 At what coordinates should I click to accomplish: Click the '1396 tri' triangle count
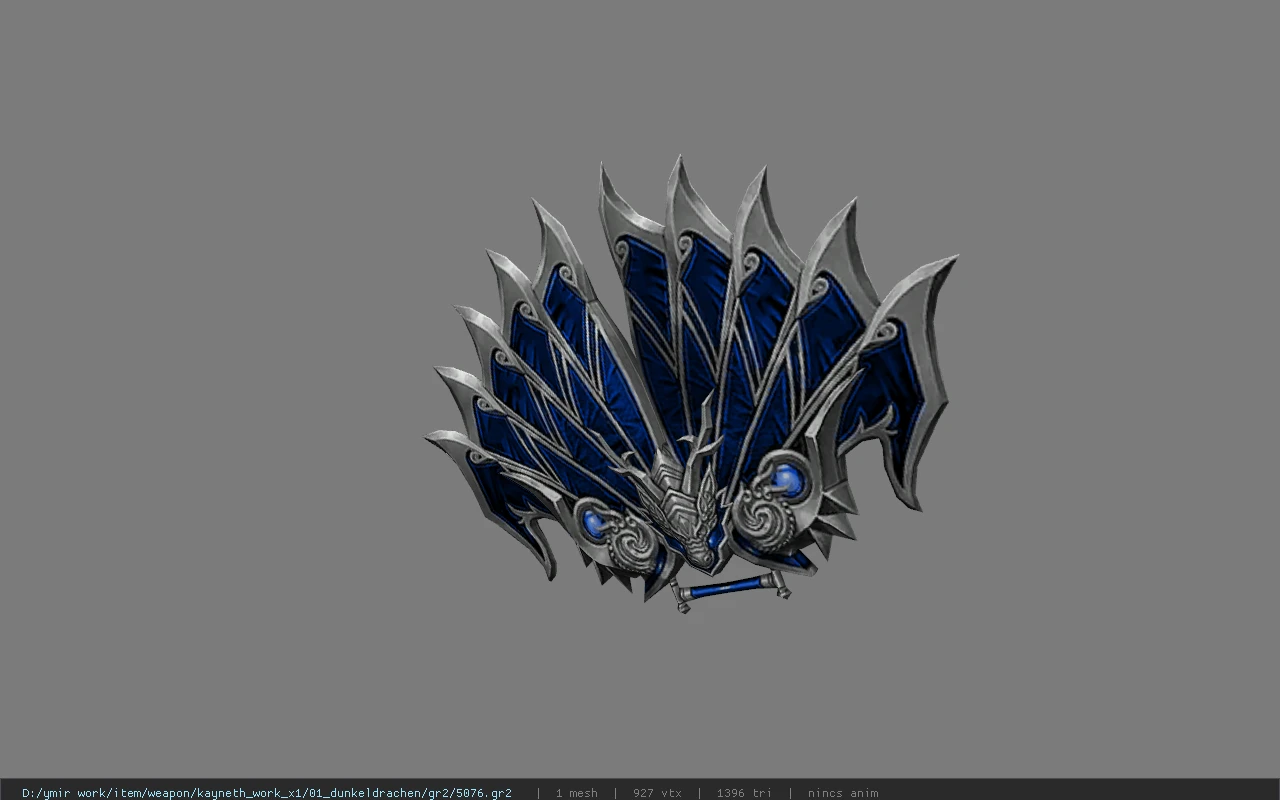(x=744, y=793)
